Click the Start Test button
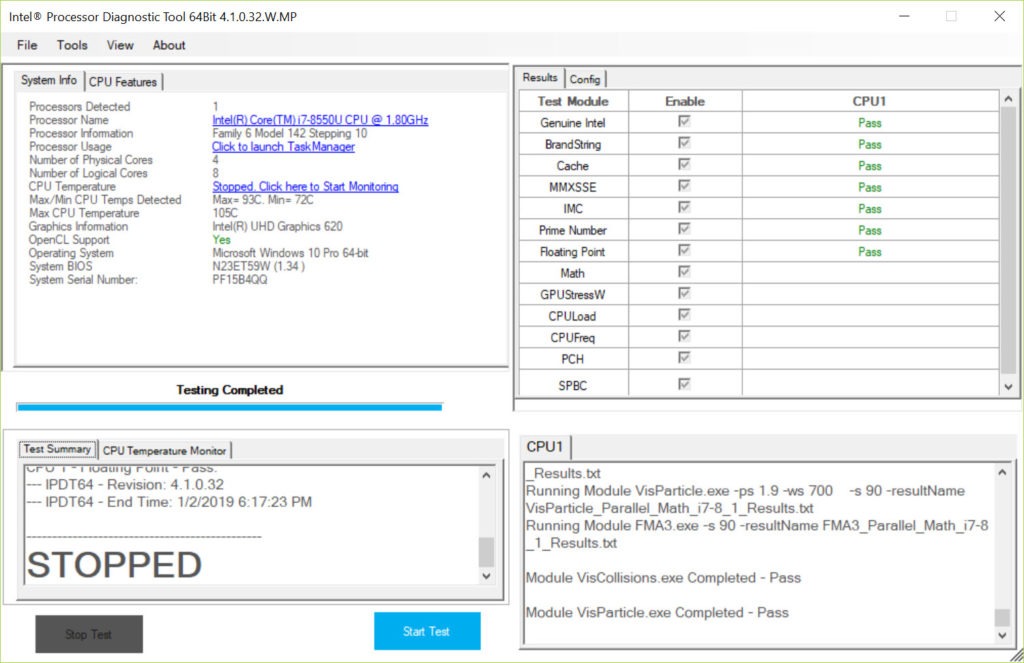Image resolution: width=1024 pixels, height=663 pixels. point(427,631)
